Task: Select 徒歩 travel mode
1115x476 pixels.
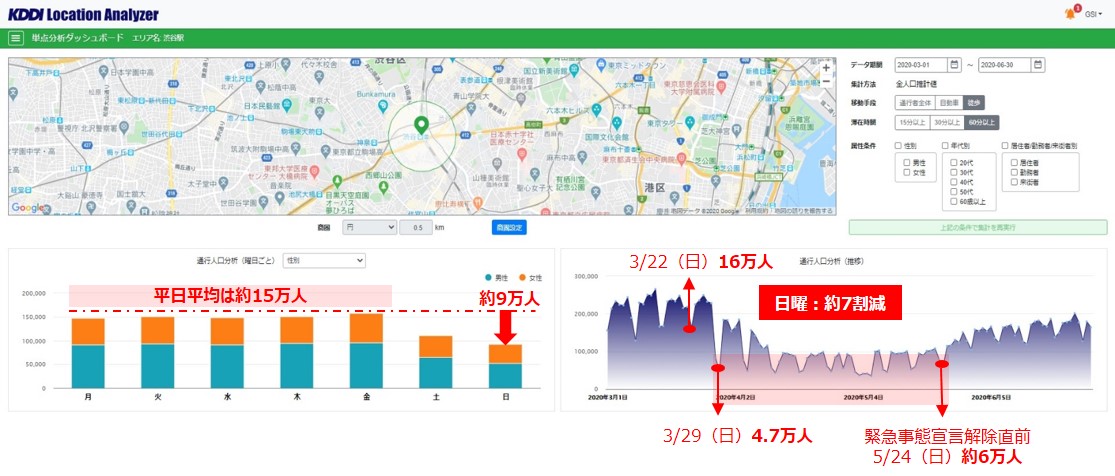Action: (x=975, y=102)
